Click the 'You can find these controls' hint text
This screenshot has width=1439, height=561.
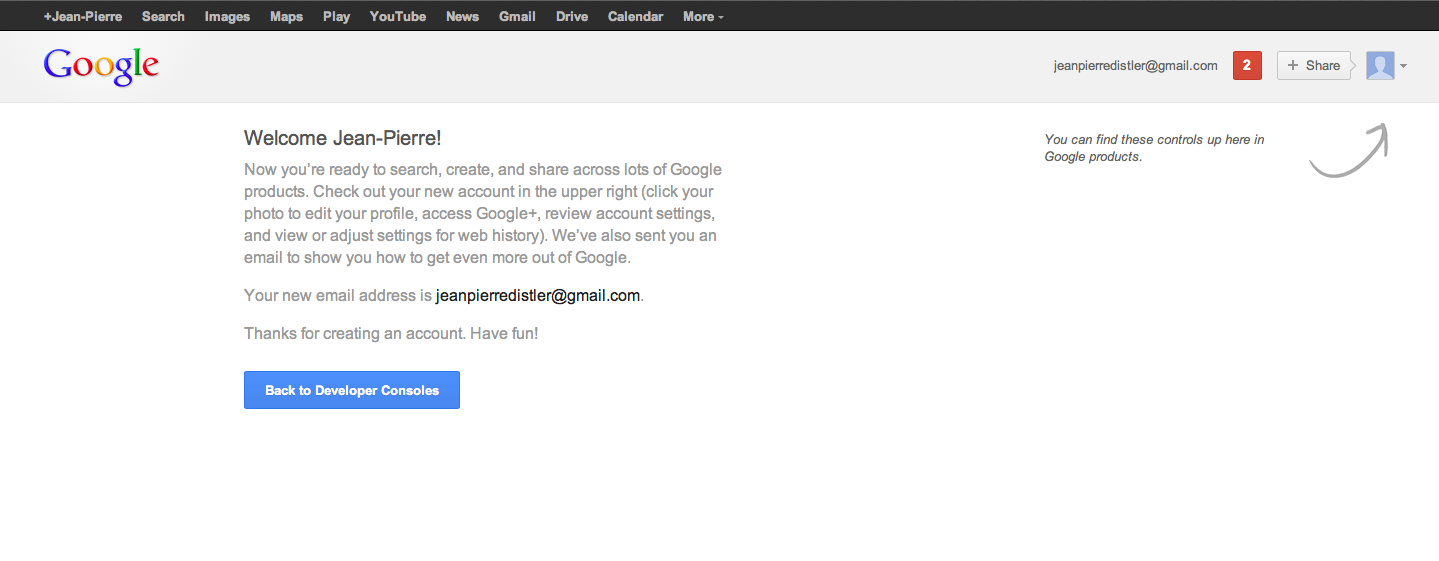tap(1154, 148)
